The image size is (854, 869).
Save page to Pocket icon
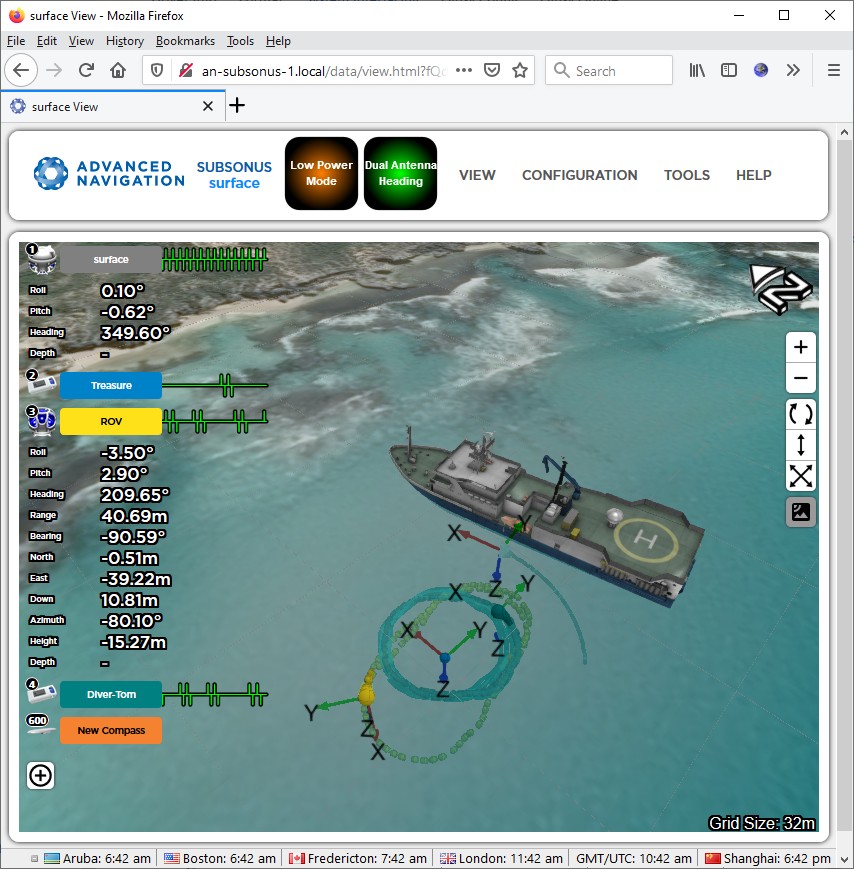coord(492,70)
